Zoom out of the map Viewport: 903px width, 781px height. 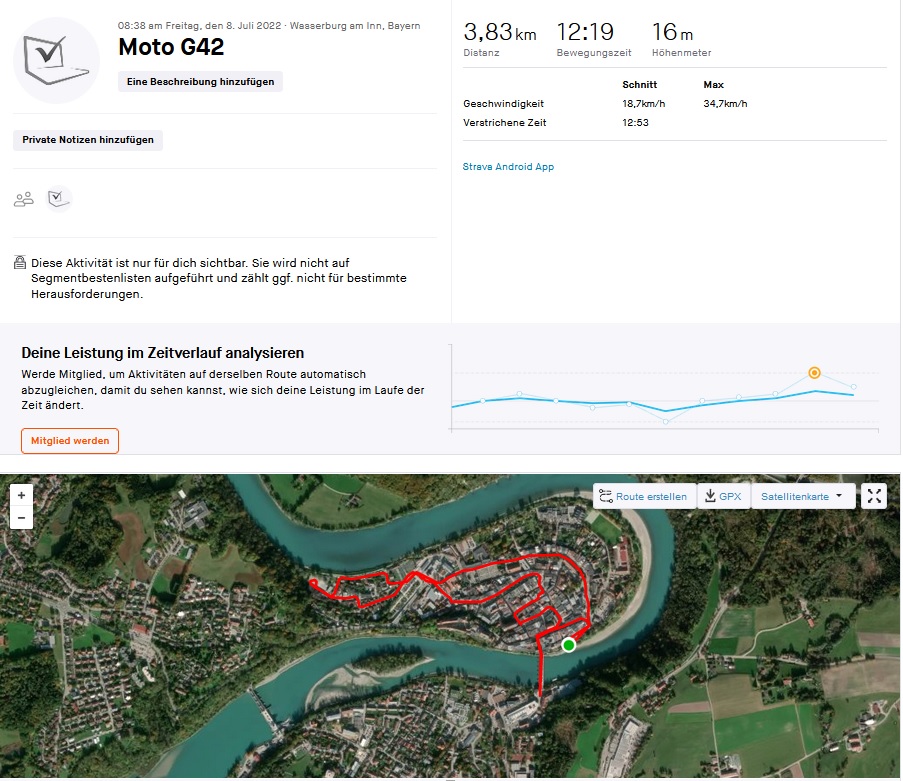21,518
